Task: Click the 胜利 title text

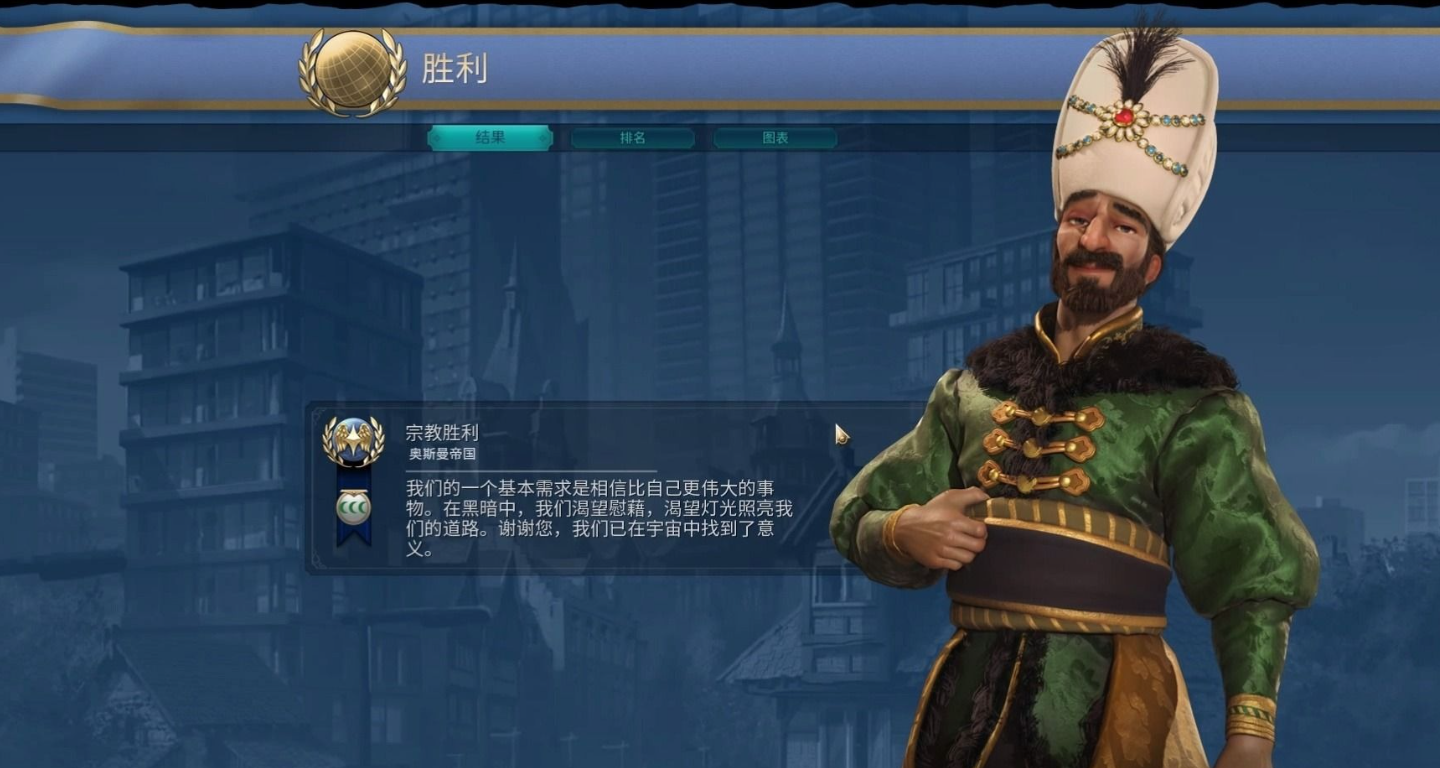Action: (455, 69)
